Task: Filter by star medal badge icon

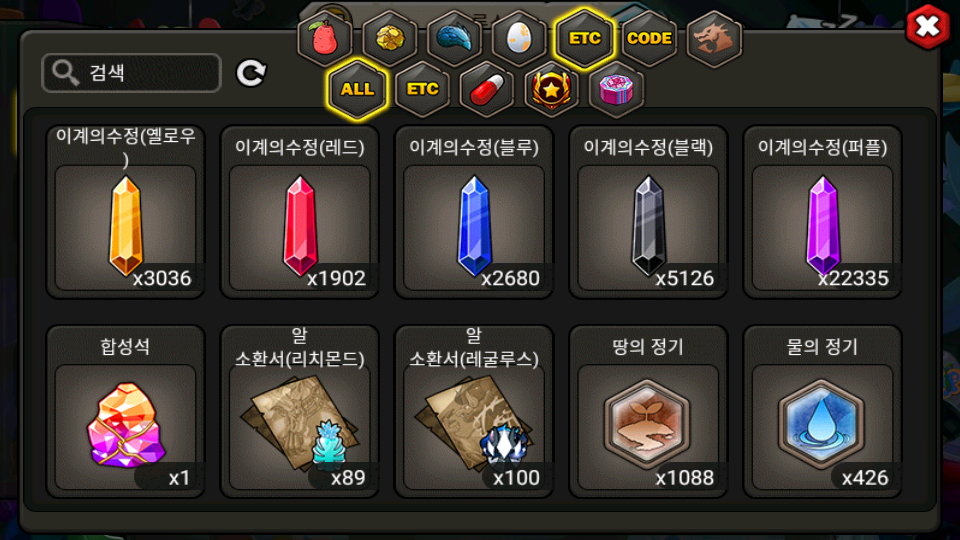Action: point(552,89)
